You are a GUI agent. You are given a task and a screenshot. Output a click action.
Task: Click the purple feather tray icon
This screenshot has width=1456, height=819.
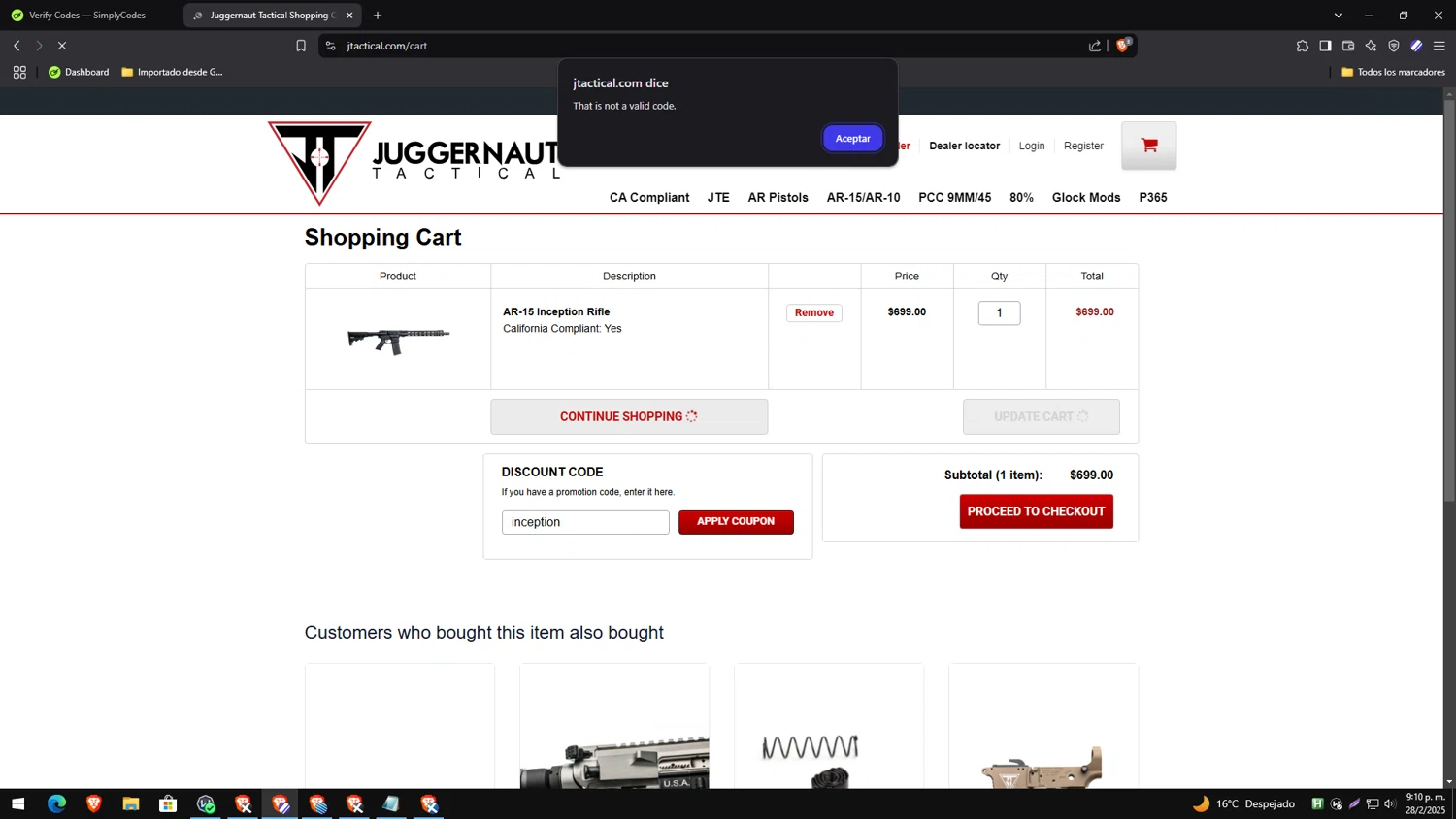(1354, 803)
